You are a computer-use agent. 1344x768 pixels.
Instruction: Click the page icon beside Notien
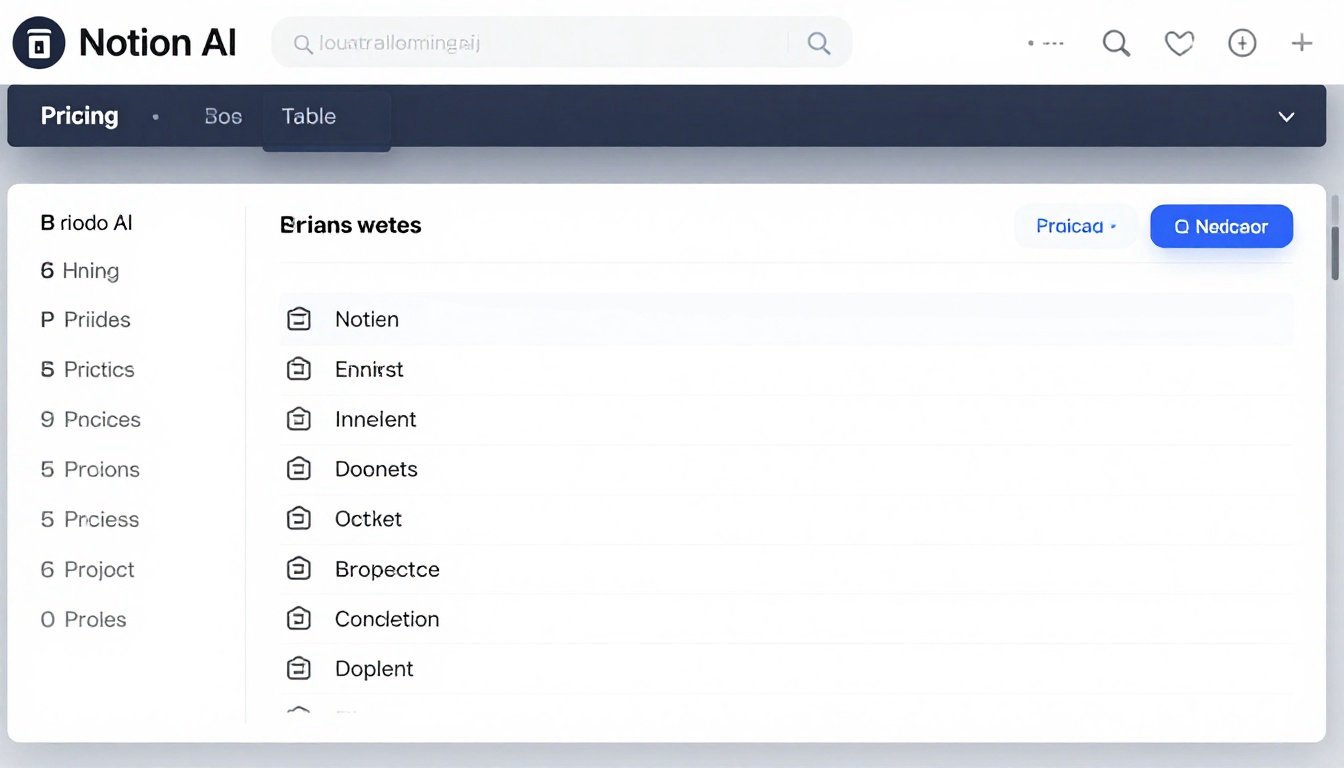299,319
